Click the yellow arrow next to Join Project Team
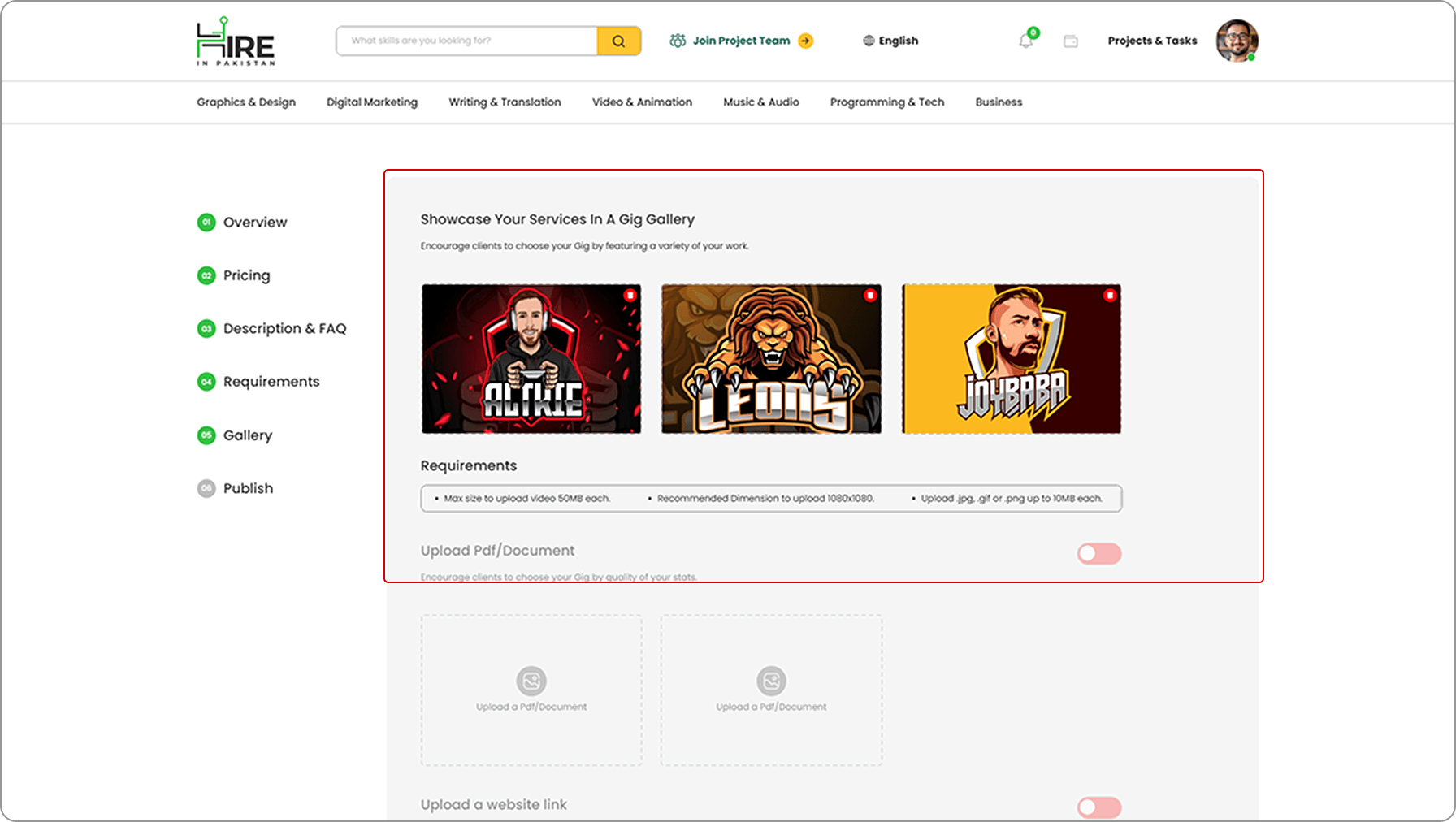Viewport: 1456px width, 822px height. [805, 41]
